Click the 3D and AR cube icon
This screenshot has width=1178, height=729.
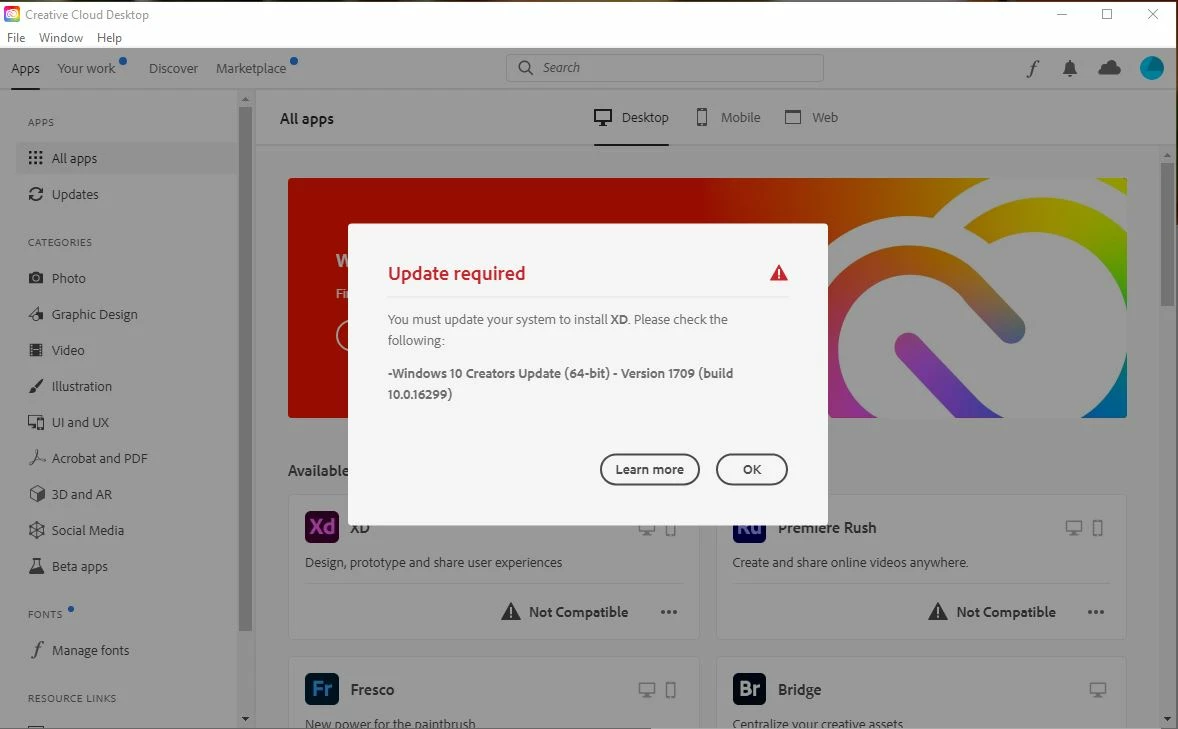37,494
